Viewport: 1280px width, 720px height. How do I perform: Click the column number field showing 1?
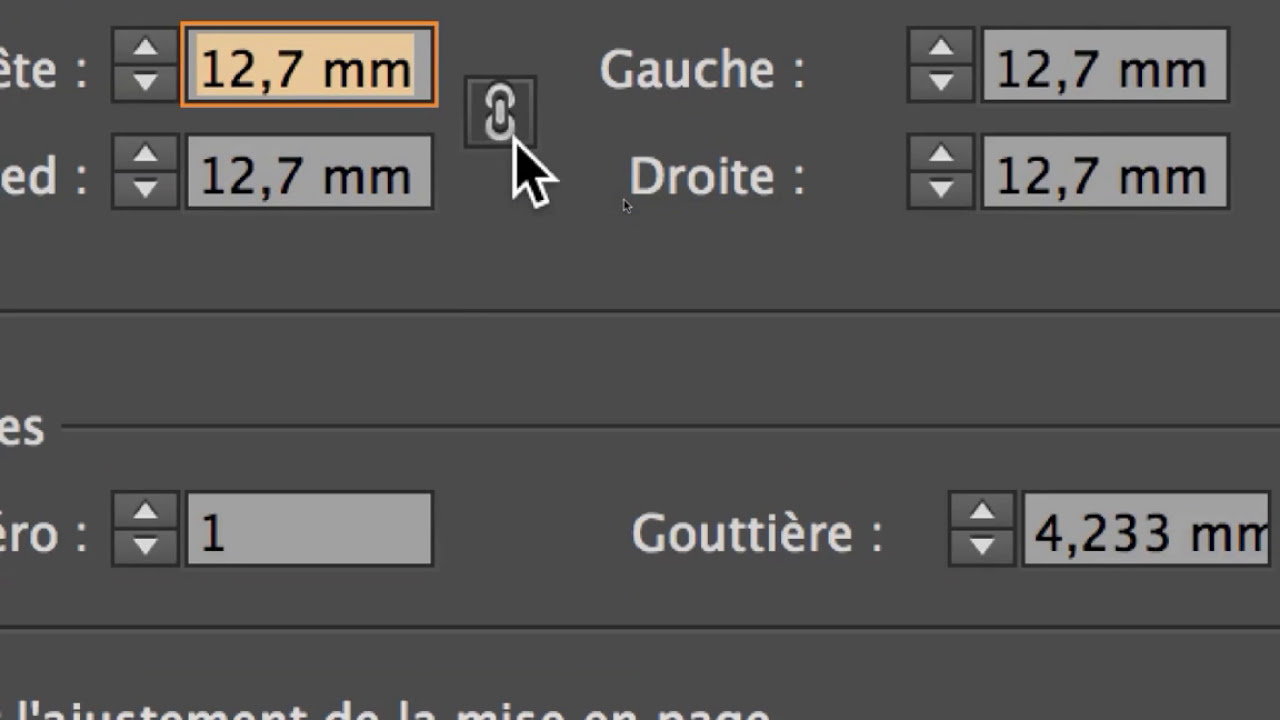(x=308, y=530)
